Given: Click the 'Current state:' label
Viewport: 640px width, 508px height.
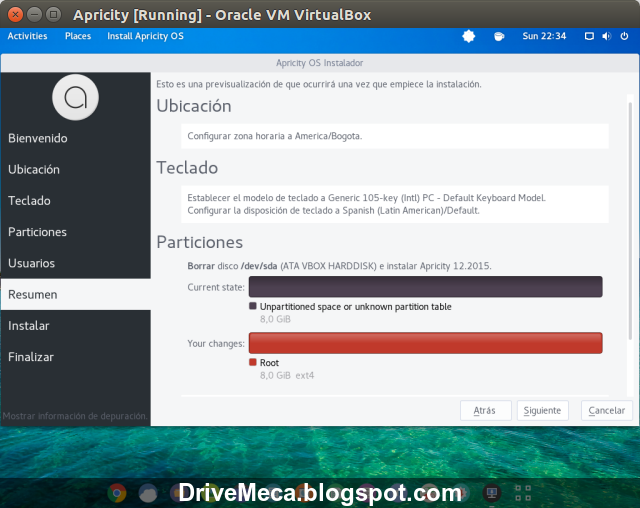Looking at the screenshot, I should click(x=216, y=287).
